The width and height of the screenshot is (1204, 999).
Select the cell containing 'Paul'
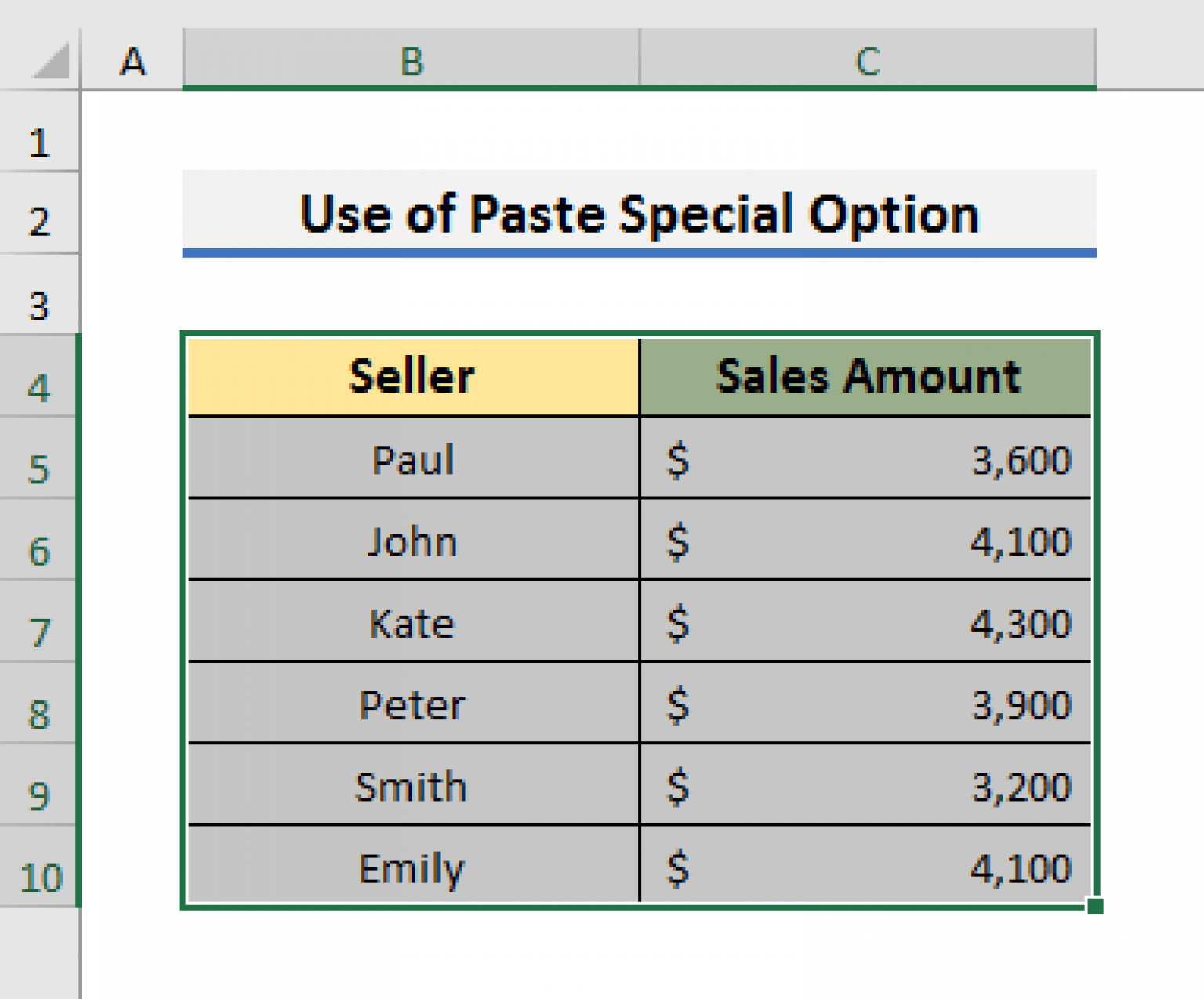click(x=411, y=458)
